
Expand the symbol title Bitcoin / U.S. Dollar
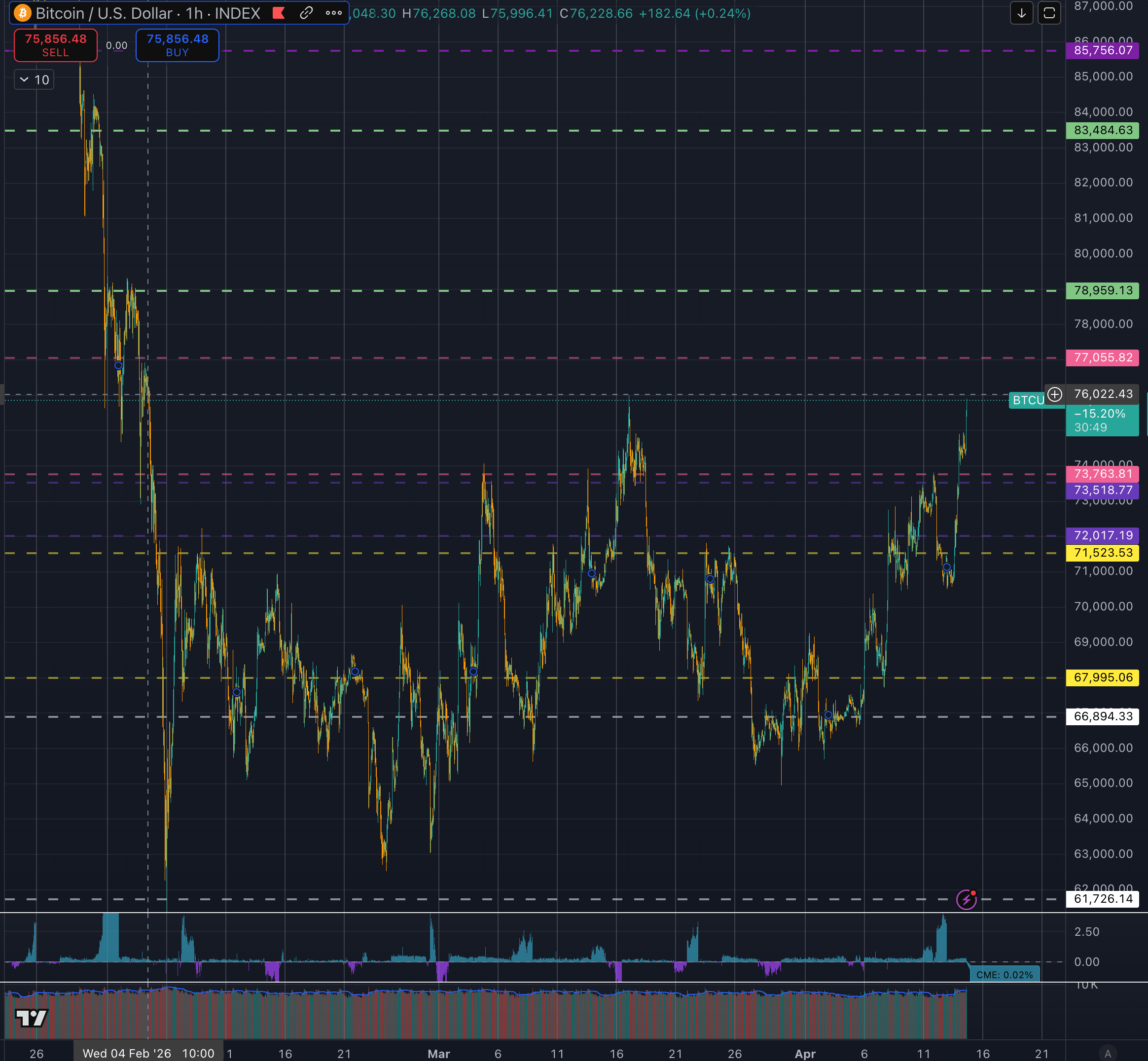tap(104, 13)
